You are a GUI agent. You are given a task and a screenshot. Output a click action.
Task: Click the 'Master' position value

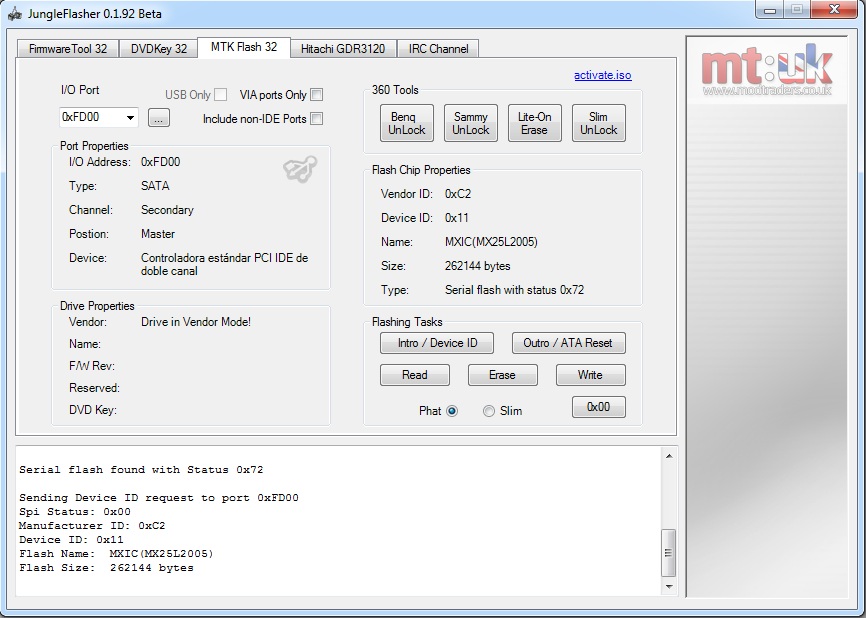click(158, 234)
